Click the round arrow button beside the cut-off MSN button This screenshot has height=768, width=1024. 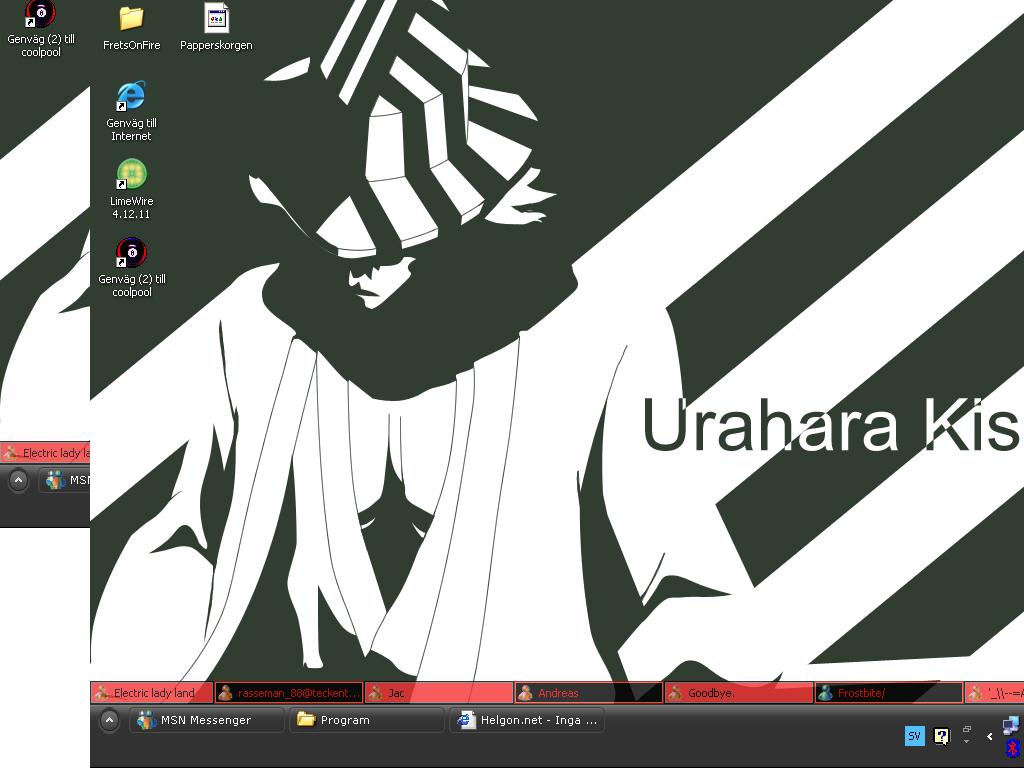point(18,481)
